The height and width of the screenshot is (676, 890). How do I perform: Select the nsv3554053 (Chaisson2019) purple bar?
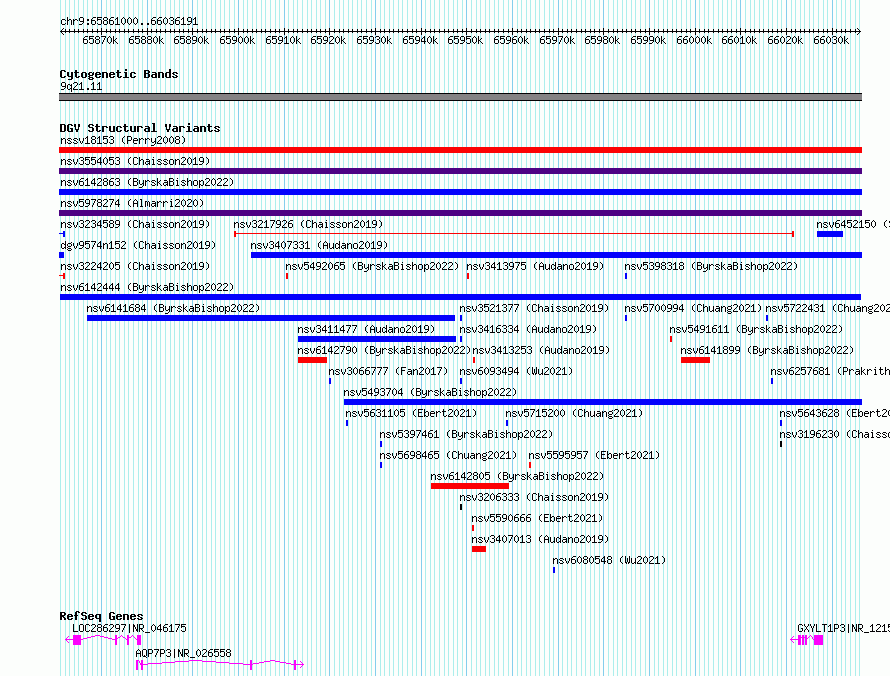[460, 171]
